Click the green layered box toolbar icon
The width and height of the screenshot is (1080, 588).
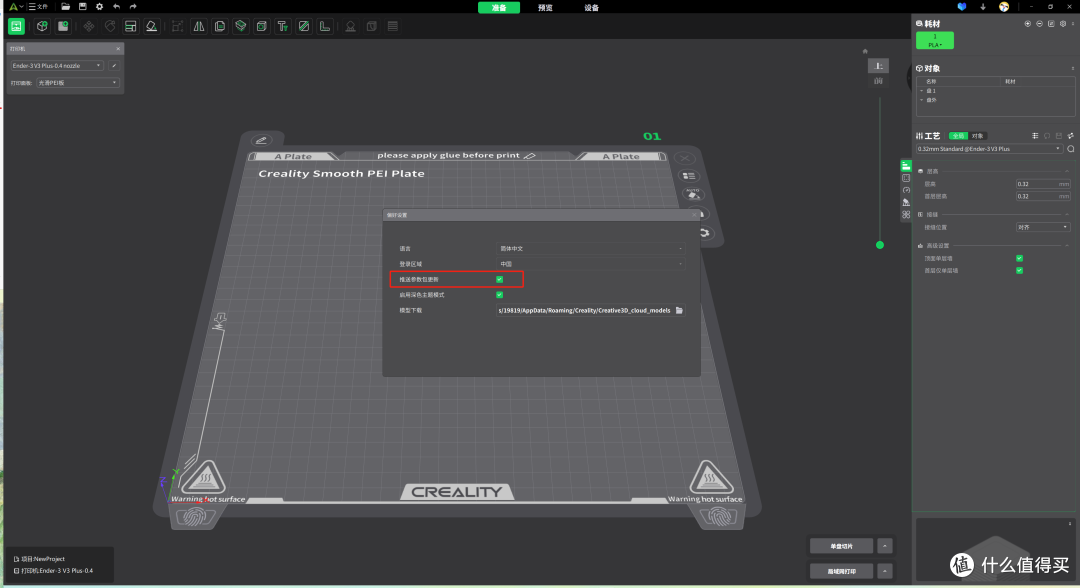coord(240,26)
